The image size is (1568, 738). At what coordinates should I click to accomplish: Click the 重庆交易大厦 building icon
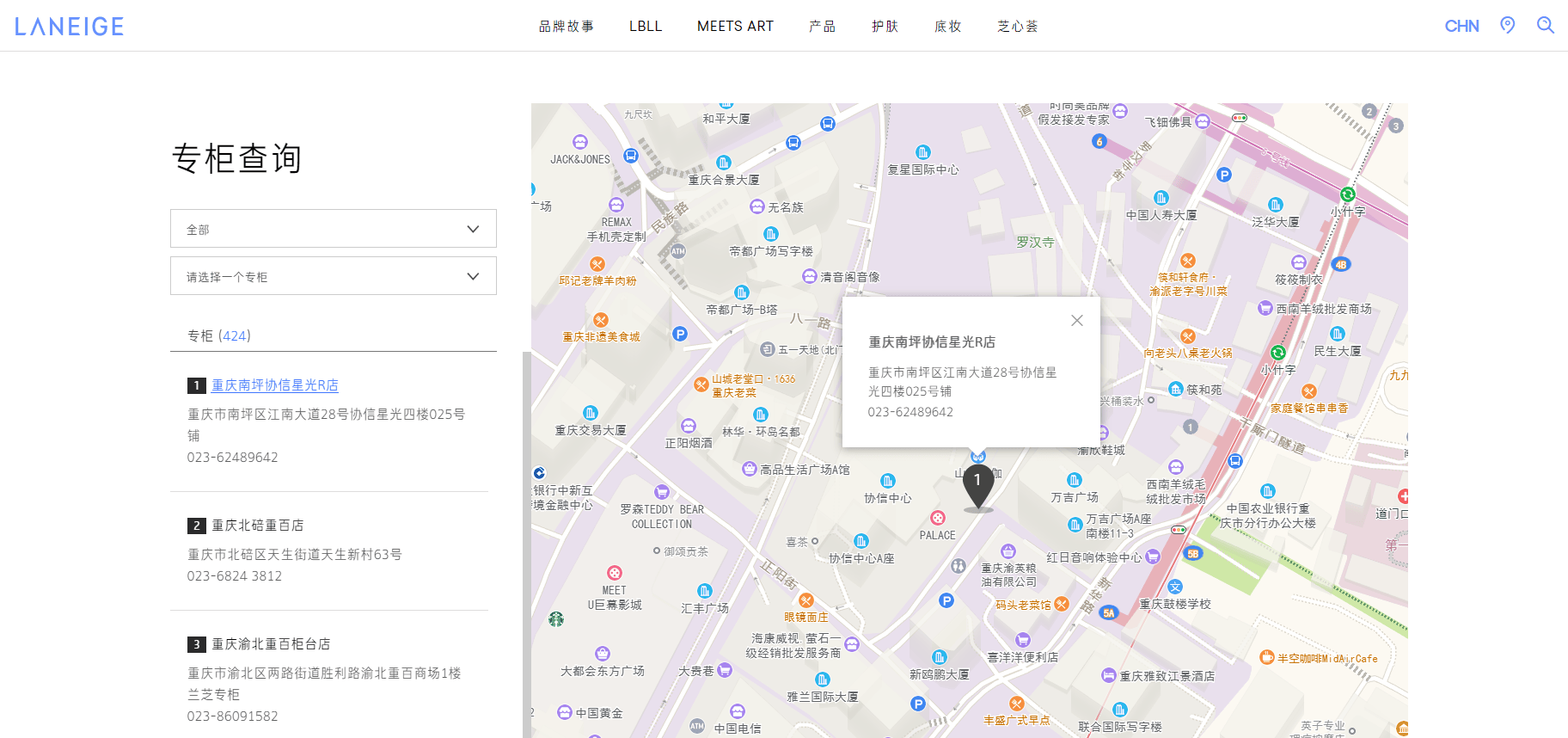pos(591,413)
